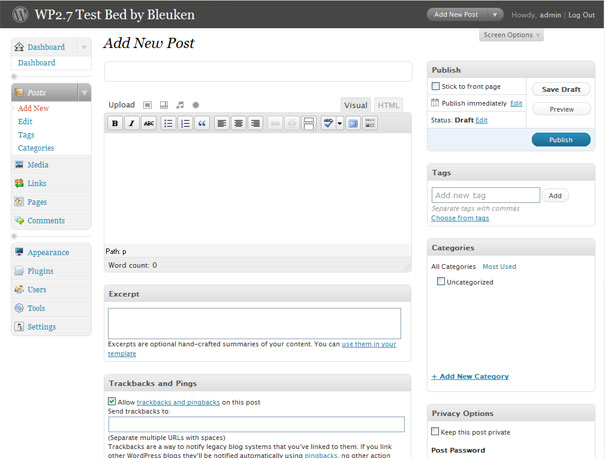Collapse the Posts menu arrow

pos(84,93)
